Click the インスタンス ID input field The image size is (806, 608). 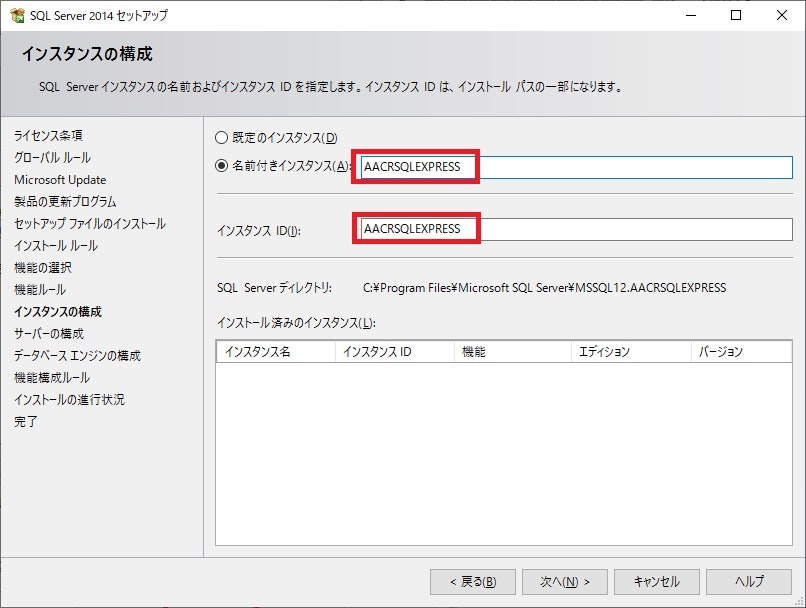(576, 229)
